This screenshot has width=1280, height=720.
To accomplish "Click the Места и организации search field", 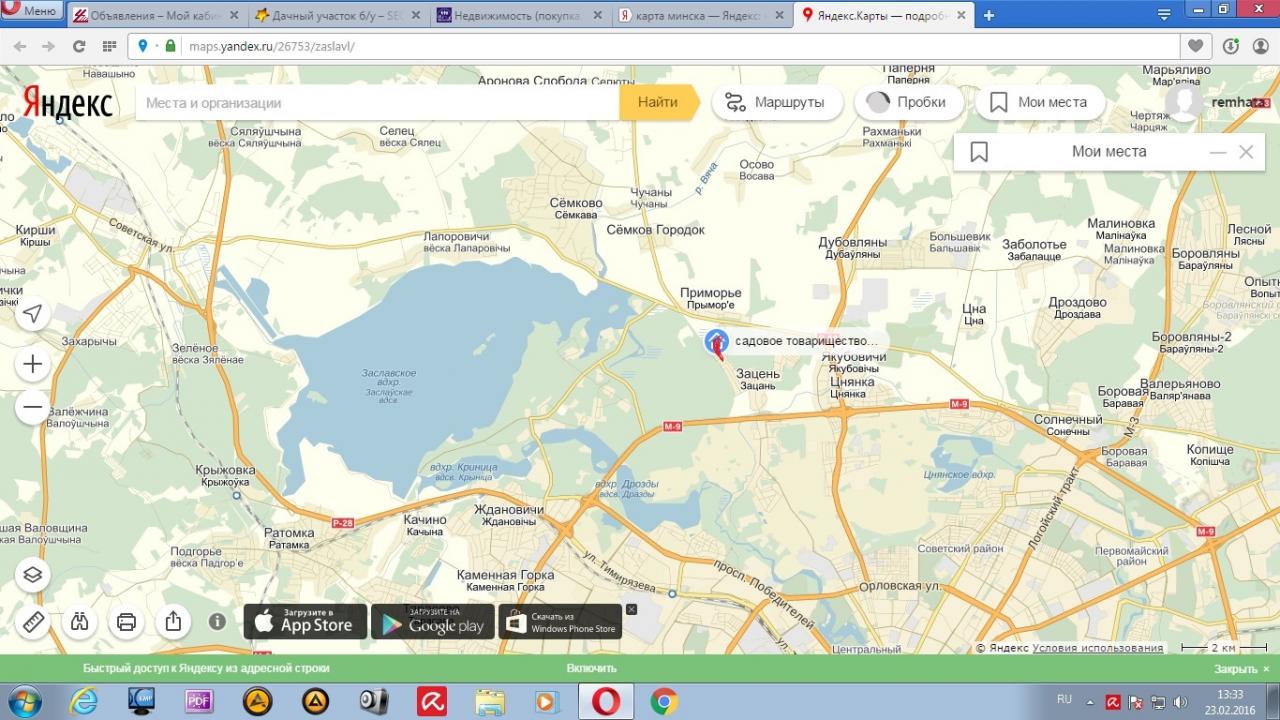I will tap(376, 102).
